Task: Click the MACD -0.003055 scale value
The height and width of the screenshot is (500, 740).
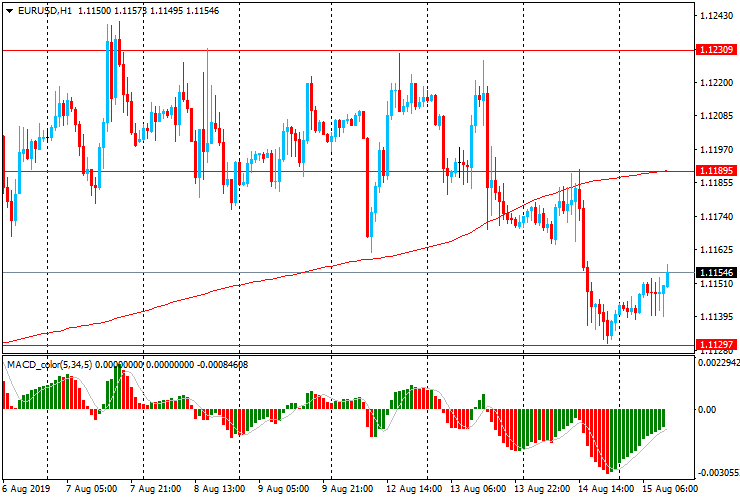Action: click(x=718, y=473)
